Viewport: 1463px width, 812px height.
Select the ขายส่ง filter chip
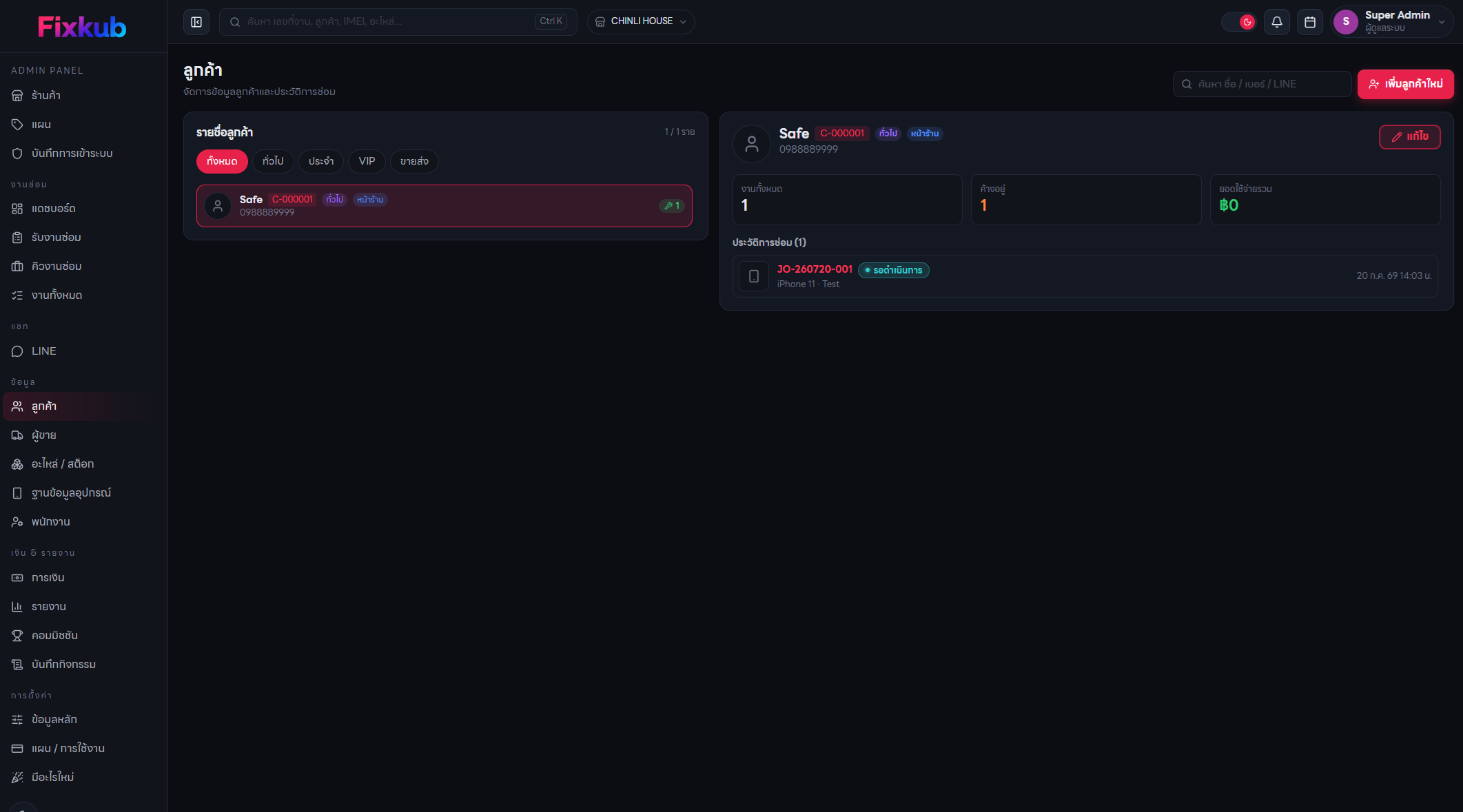414,161
